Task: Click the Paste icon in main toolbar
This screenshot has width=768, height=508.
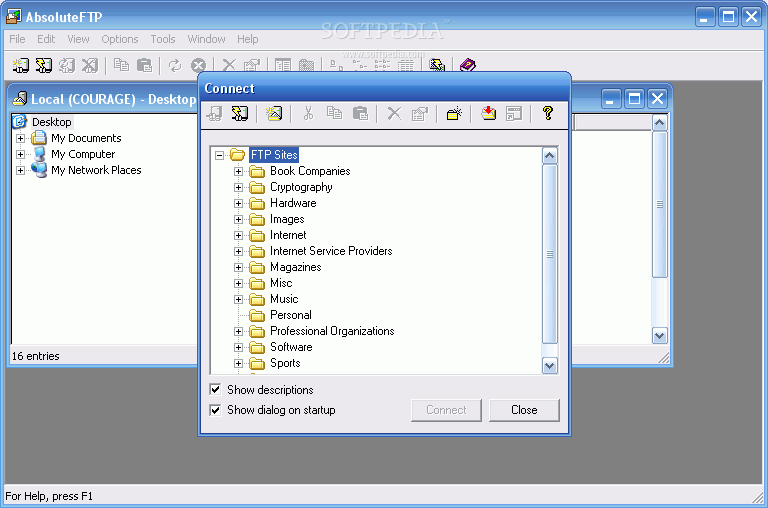Action: pos(144,65)
